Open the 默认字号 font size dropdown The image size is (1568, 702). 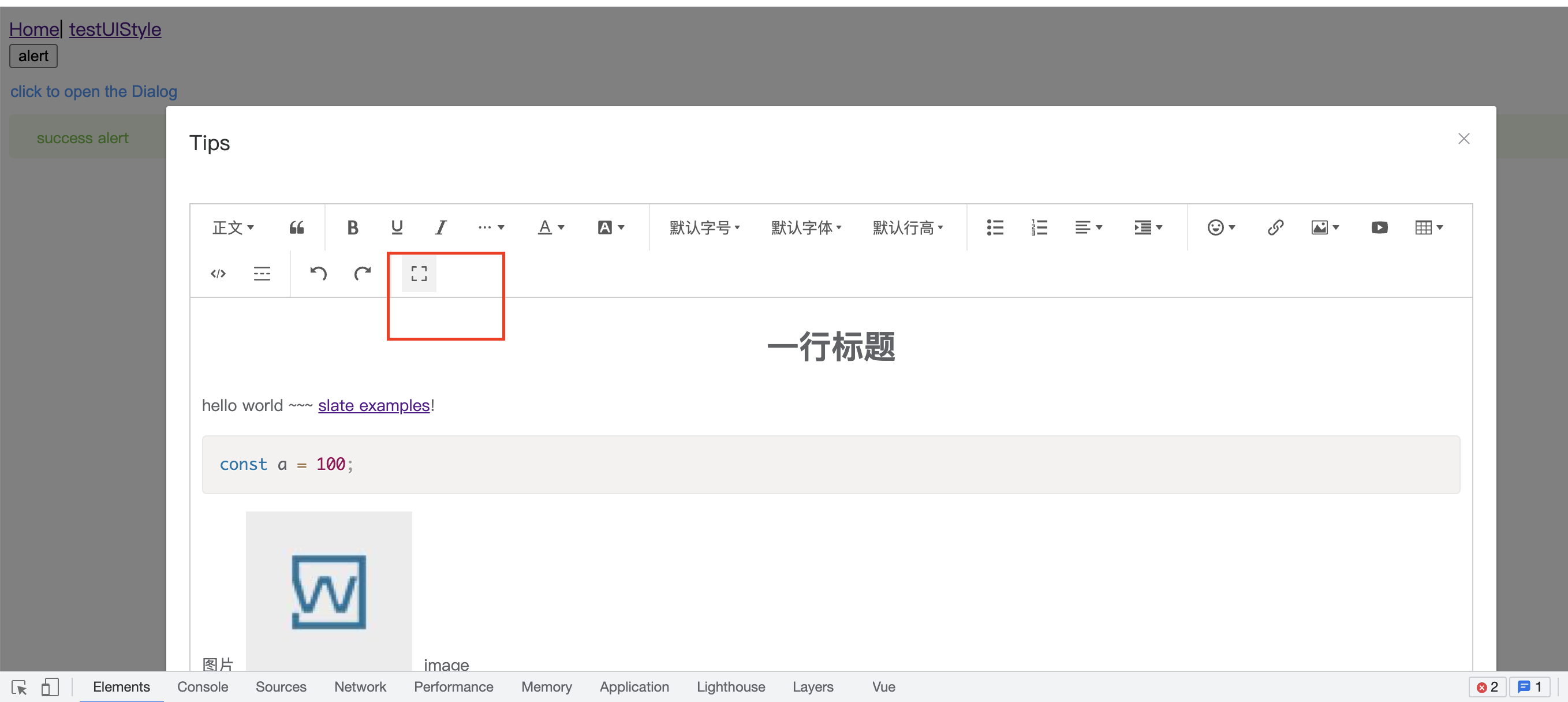point(704,227)
